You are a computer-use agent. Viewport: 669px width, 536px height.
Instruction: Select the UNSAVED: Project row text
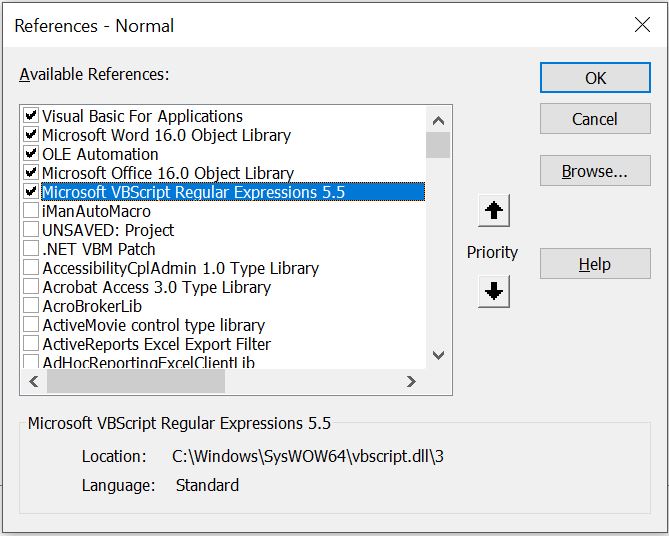coord(108,230)
